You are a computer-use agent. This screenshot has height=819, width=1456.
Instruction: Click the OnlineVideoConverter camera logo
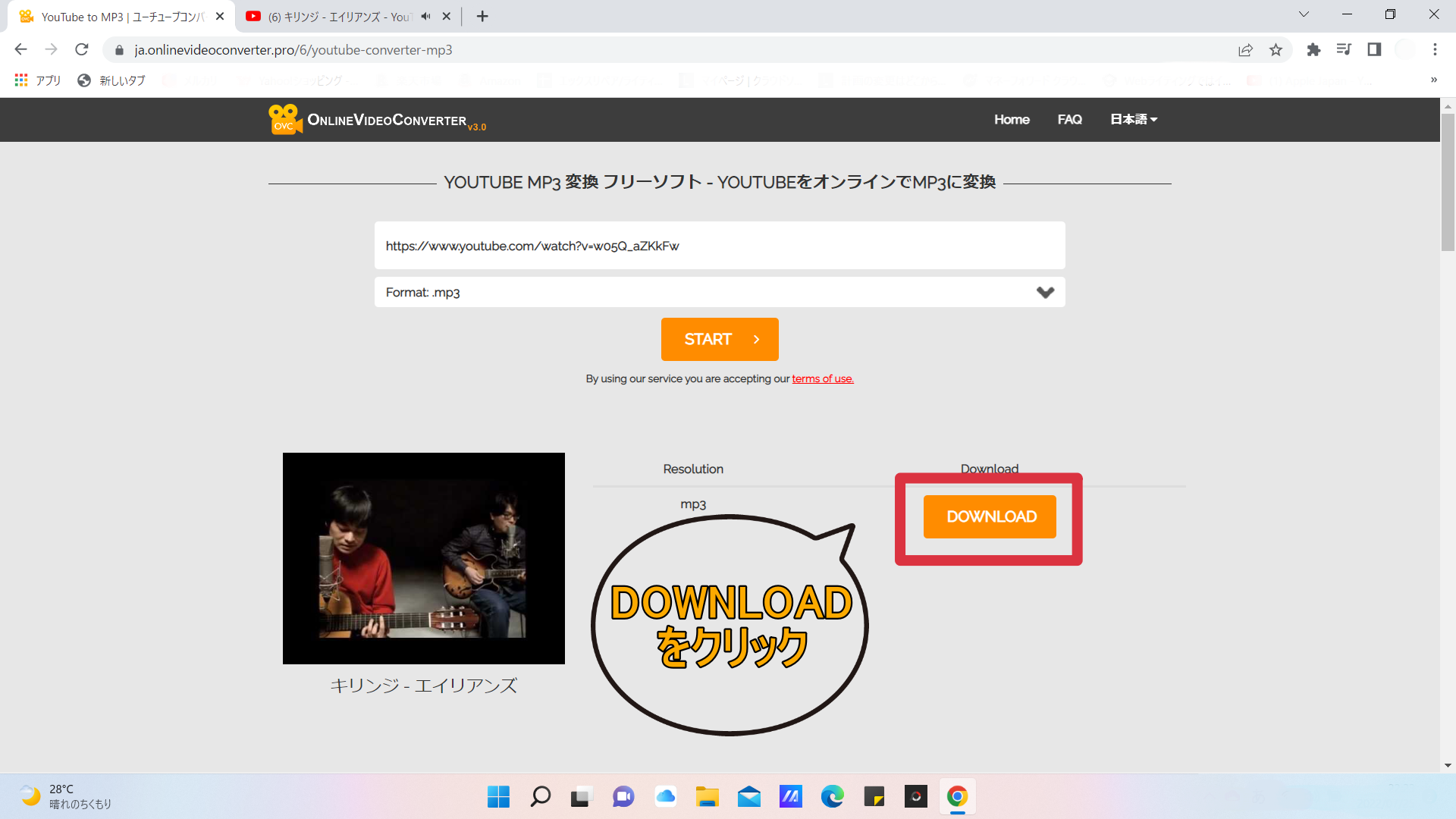click(x=284, y=120)
